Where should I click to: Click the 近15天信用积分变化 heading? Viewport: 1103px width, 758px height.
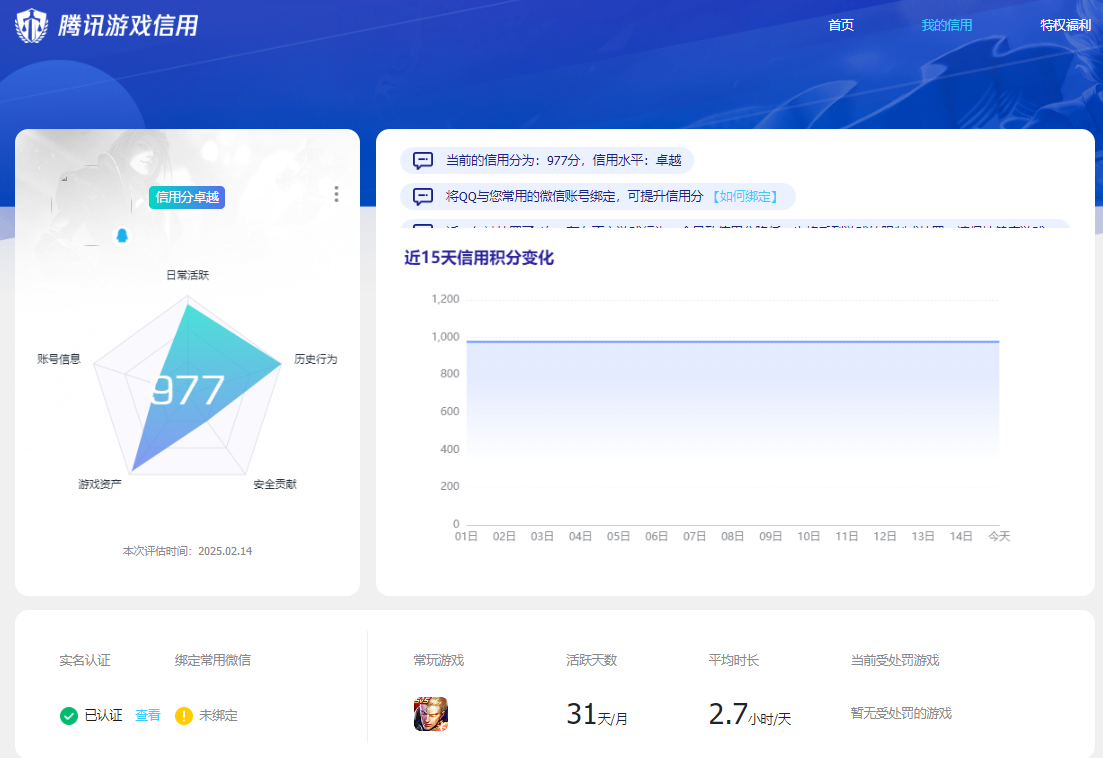point(479,258)
